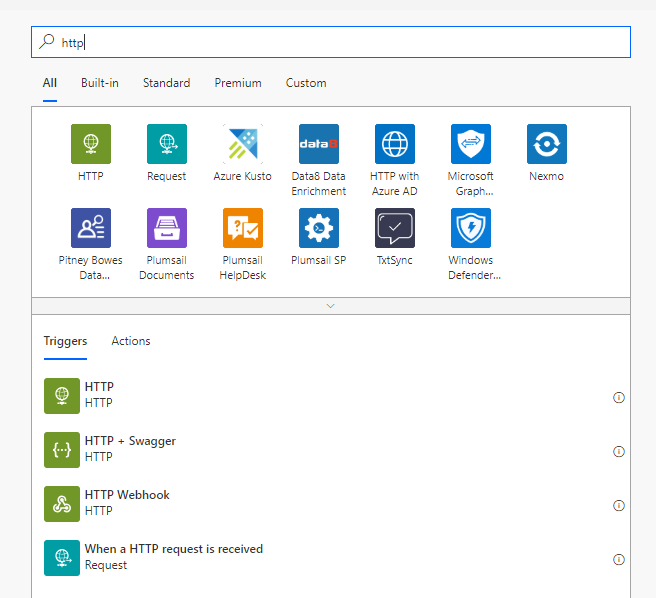Choose the Nexmo connector
Screen dimensions: 656x598
click(x=547, y=144)
